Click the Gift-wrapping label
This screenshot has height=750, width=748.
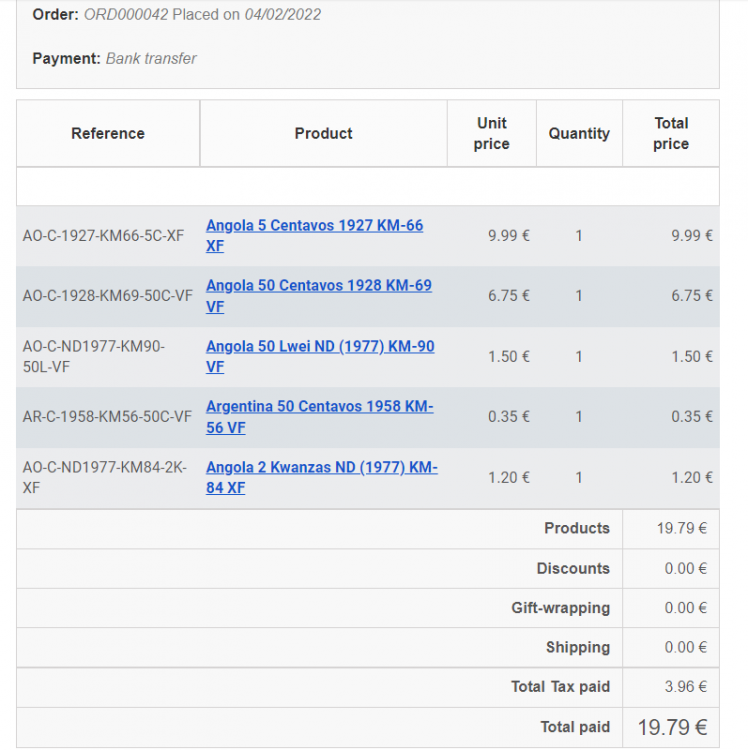coord(561,608)
